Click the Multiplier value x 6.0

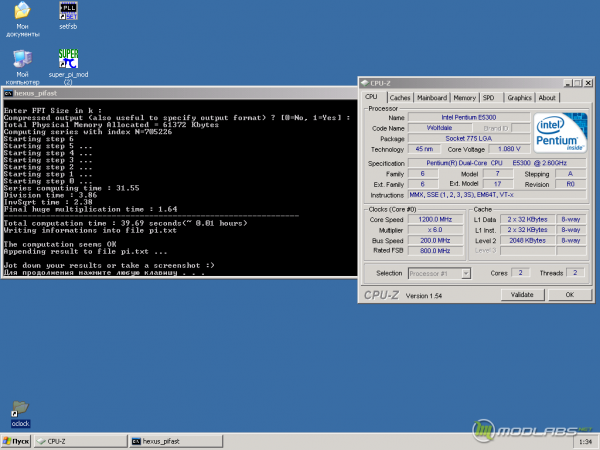pyautogui.click(x=435, y=230)
